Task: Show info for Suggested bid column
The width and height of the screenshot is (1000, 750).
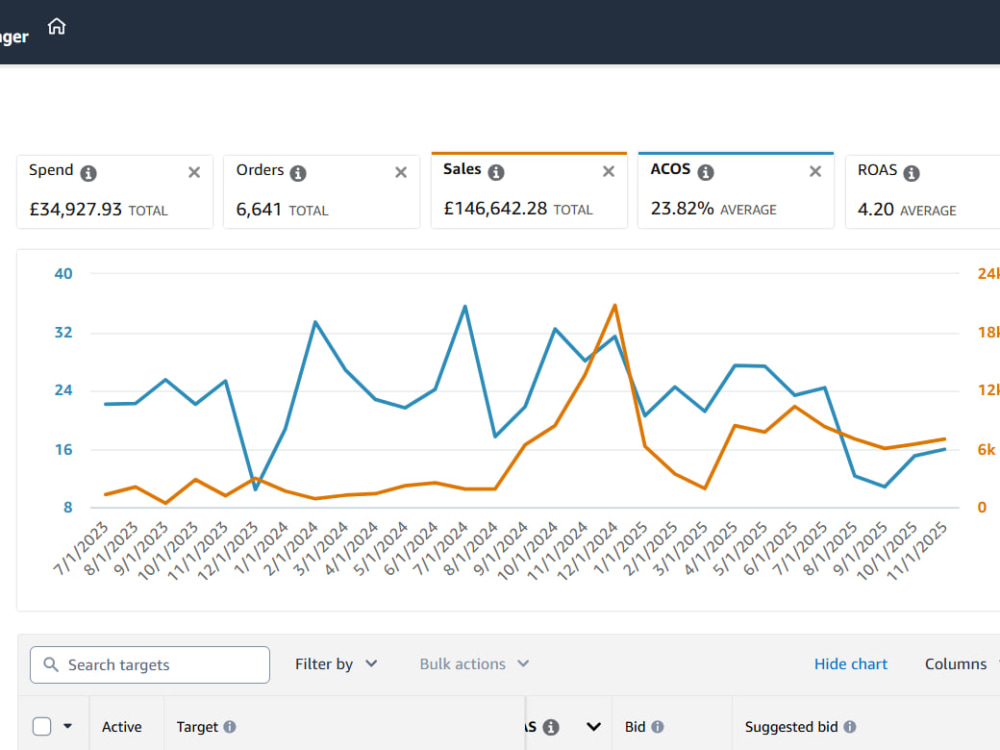Action: coord(849,726)
